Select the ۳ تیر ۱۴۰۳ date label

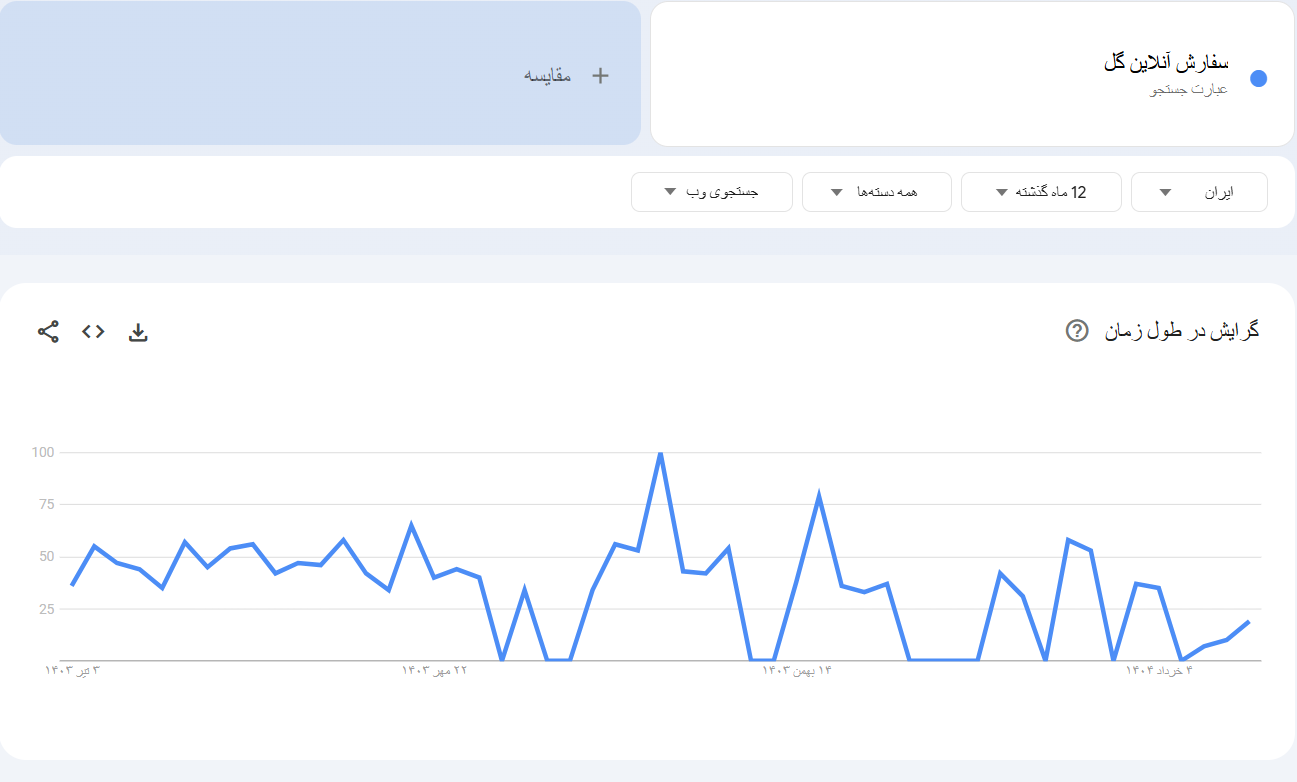coord(73,670)
